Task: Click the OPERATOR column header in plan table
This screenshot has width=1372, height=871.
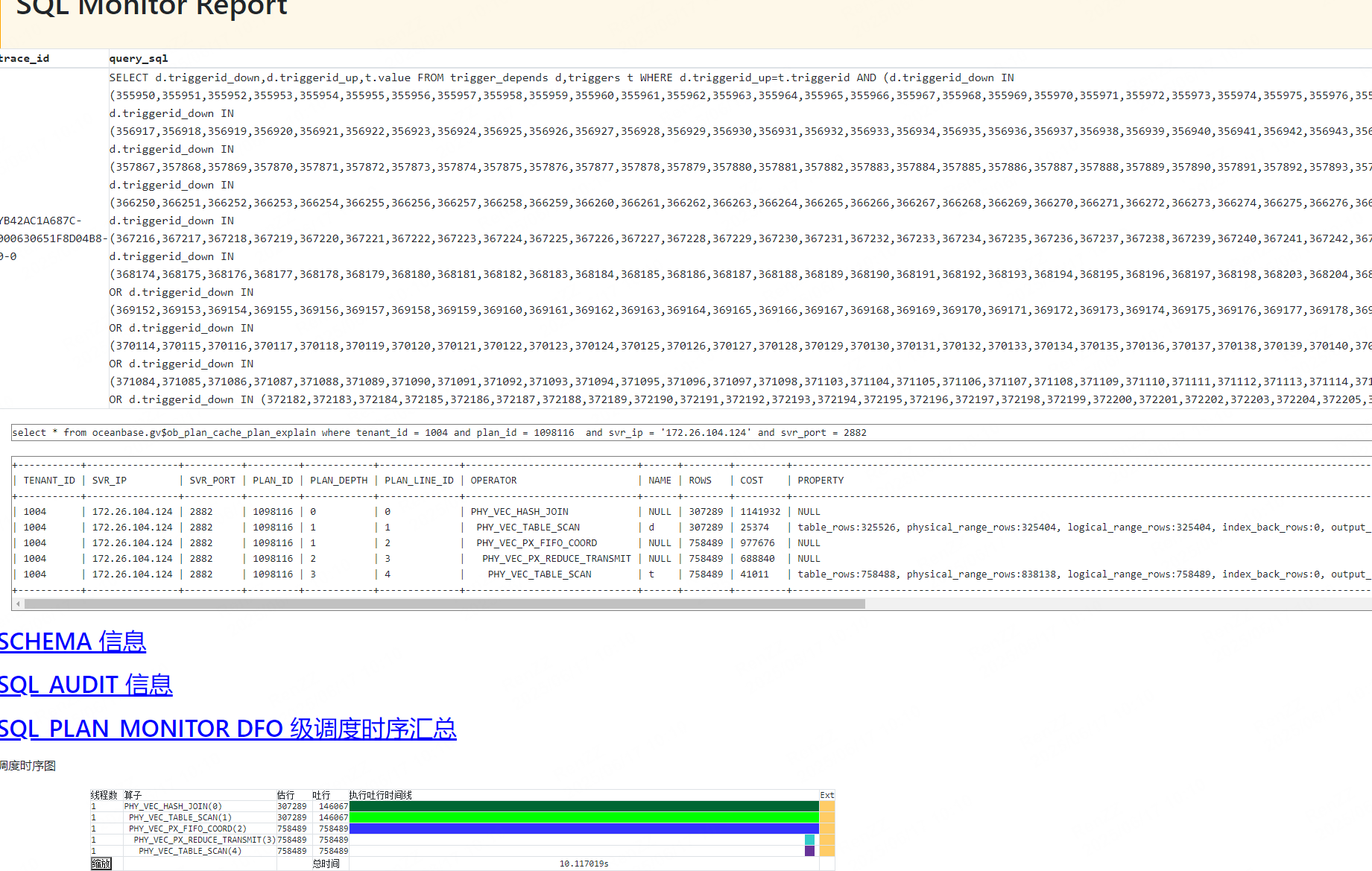Action: coord(493,481)
